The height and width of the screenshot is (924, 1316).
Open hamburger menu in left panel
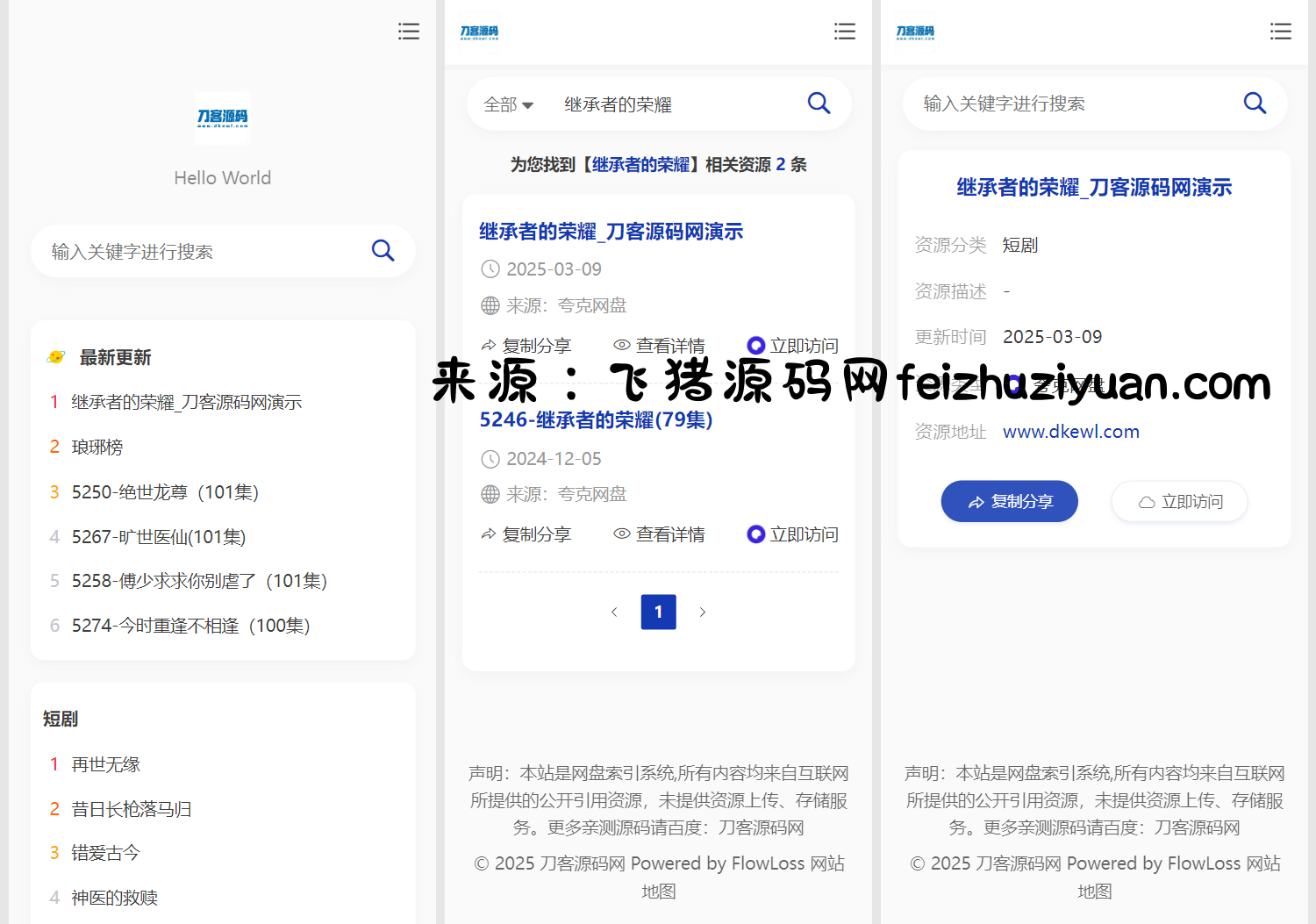408,32
